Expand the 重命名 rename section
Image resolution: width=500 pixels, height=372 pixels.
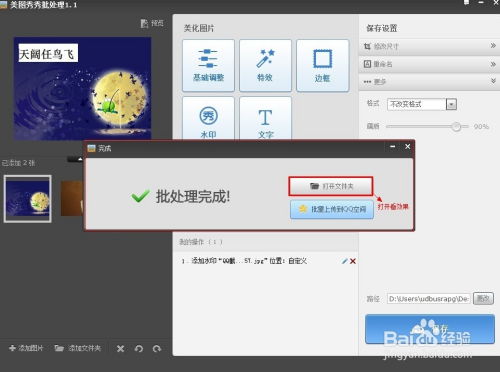click(x=429, y=64)
